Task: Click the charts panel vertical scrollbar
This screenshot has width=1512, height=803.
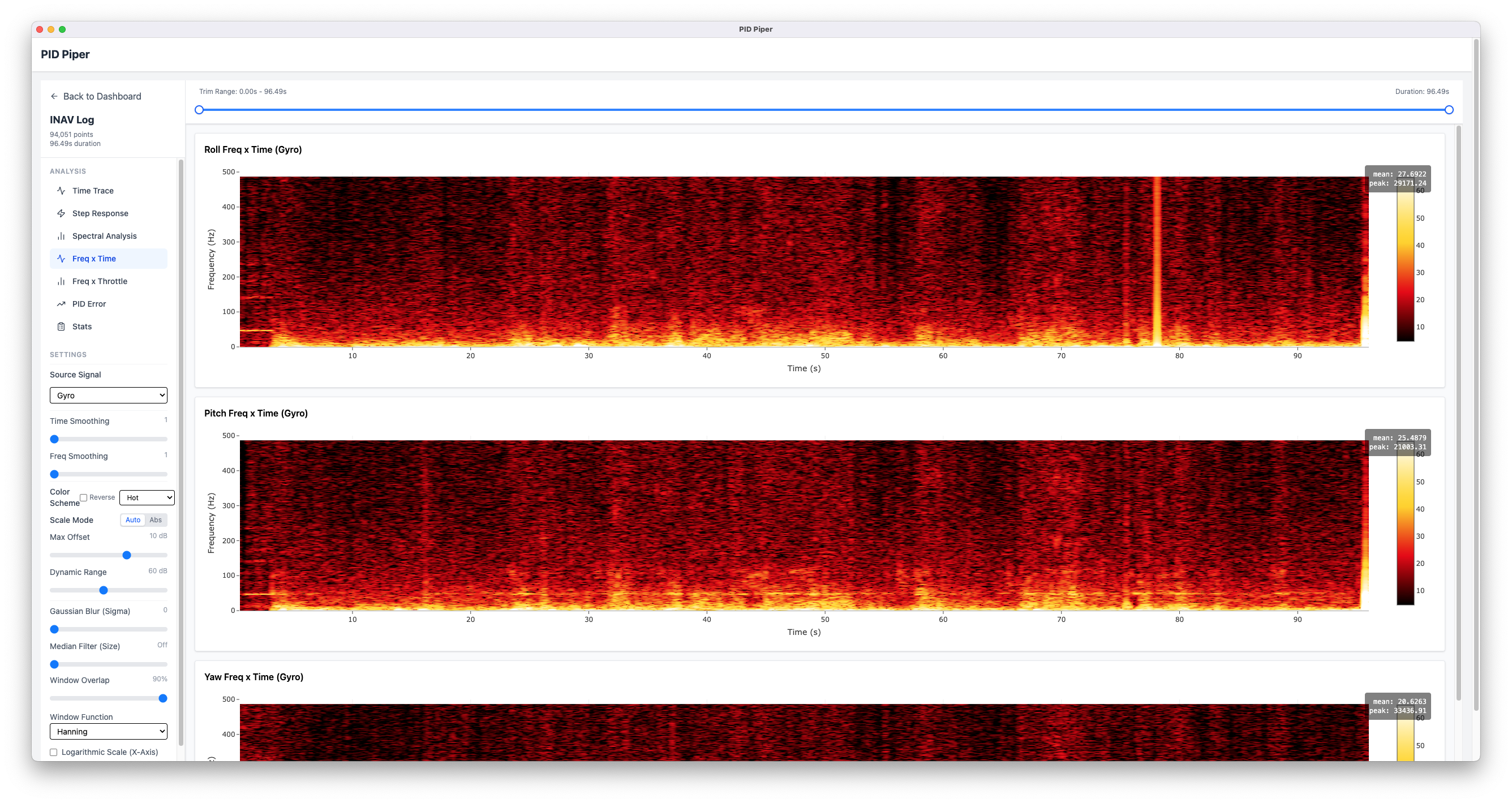Action: click(x=1458, y=413)
